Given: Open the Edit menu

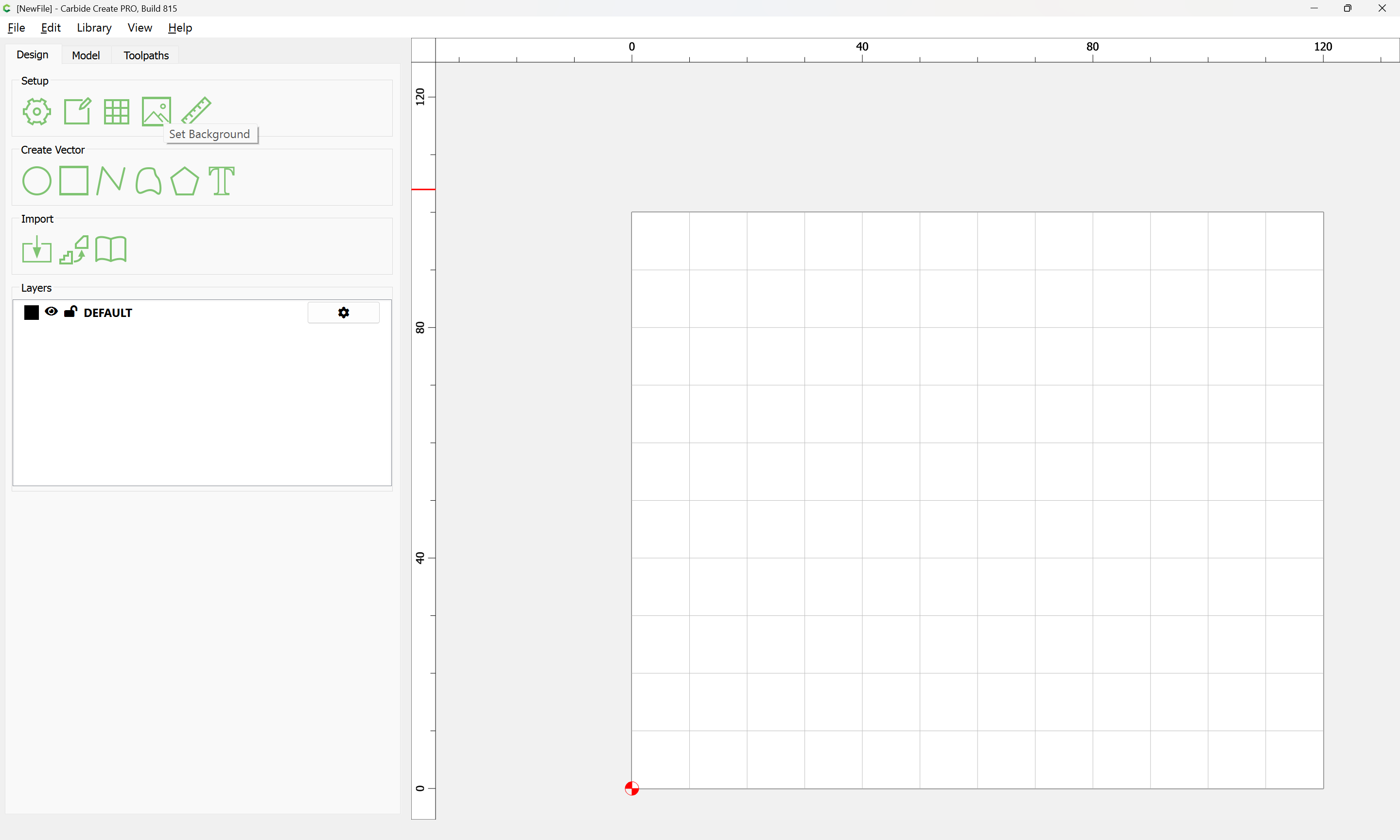Looking at the screenshot, I should pos(51,28).
